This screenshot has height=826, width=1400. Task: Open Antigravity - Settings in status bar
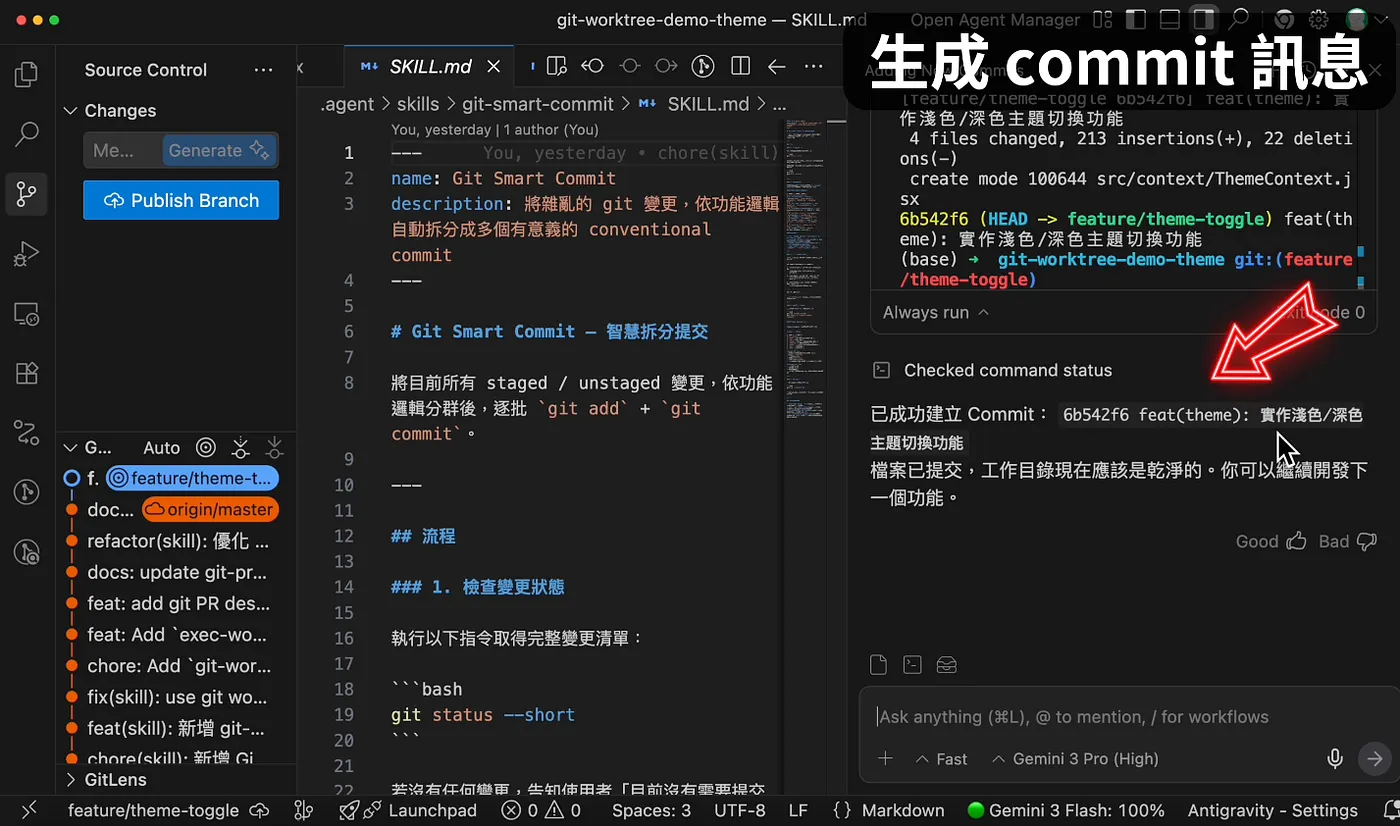pyautogui.click(x=1272, y=810)
